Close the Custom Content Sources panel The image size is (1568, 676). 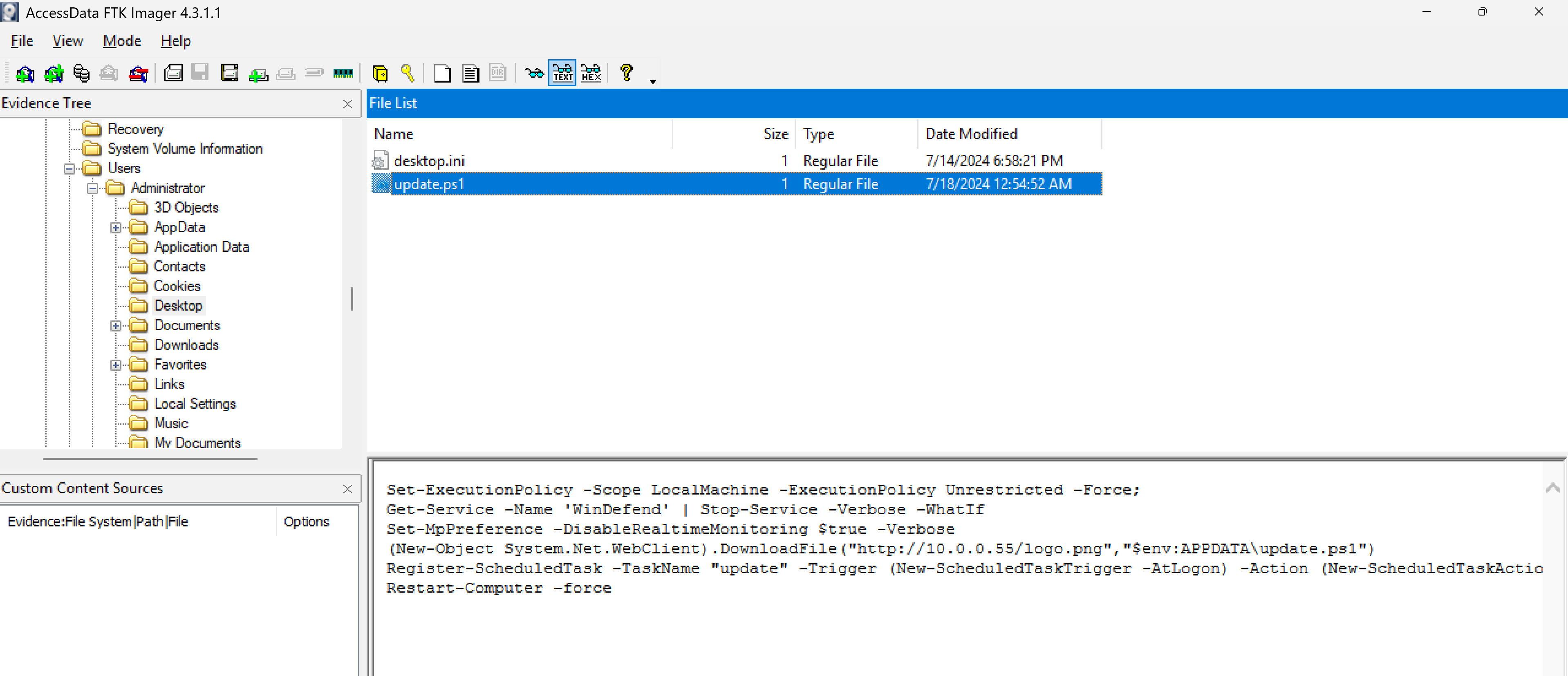(x=347, y=488)
